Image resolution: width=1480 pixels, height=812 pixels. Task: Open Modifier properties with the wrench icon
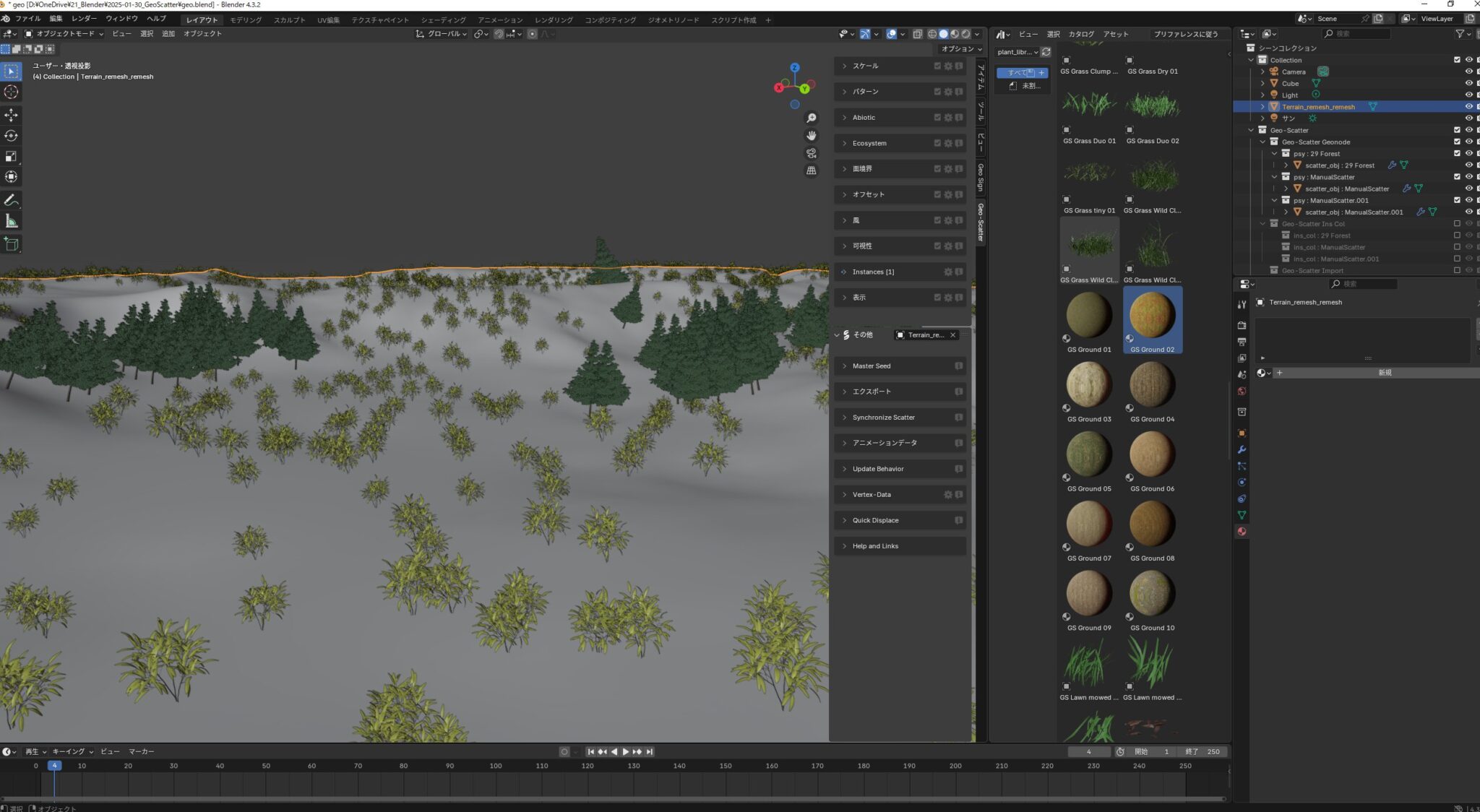click(1242, 449)
